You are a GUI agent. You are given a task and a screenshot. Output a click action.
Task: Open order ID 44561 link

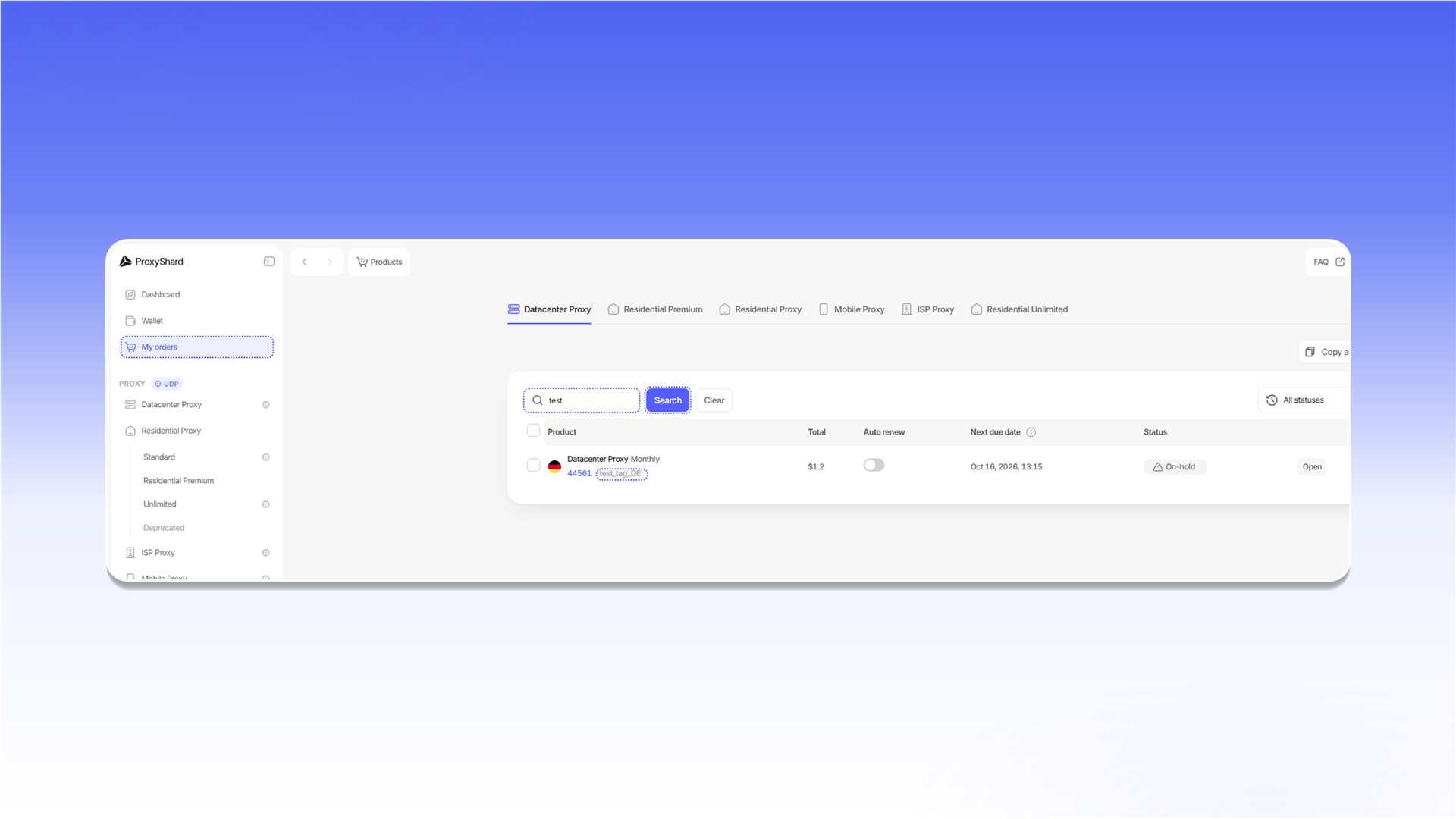579,473
